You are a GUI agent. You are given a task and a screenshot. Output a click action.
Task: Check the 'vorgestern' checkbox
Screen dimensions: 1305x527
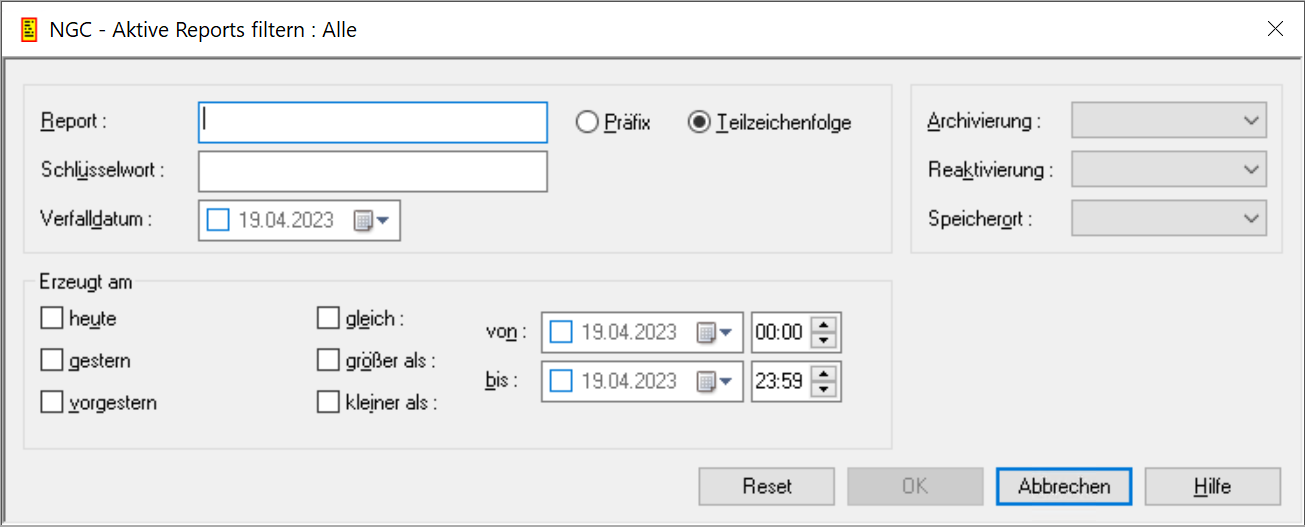51,403
